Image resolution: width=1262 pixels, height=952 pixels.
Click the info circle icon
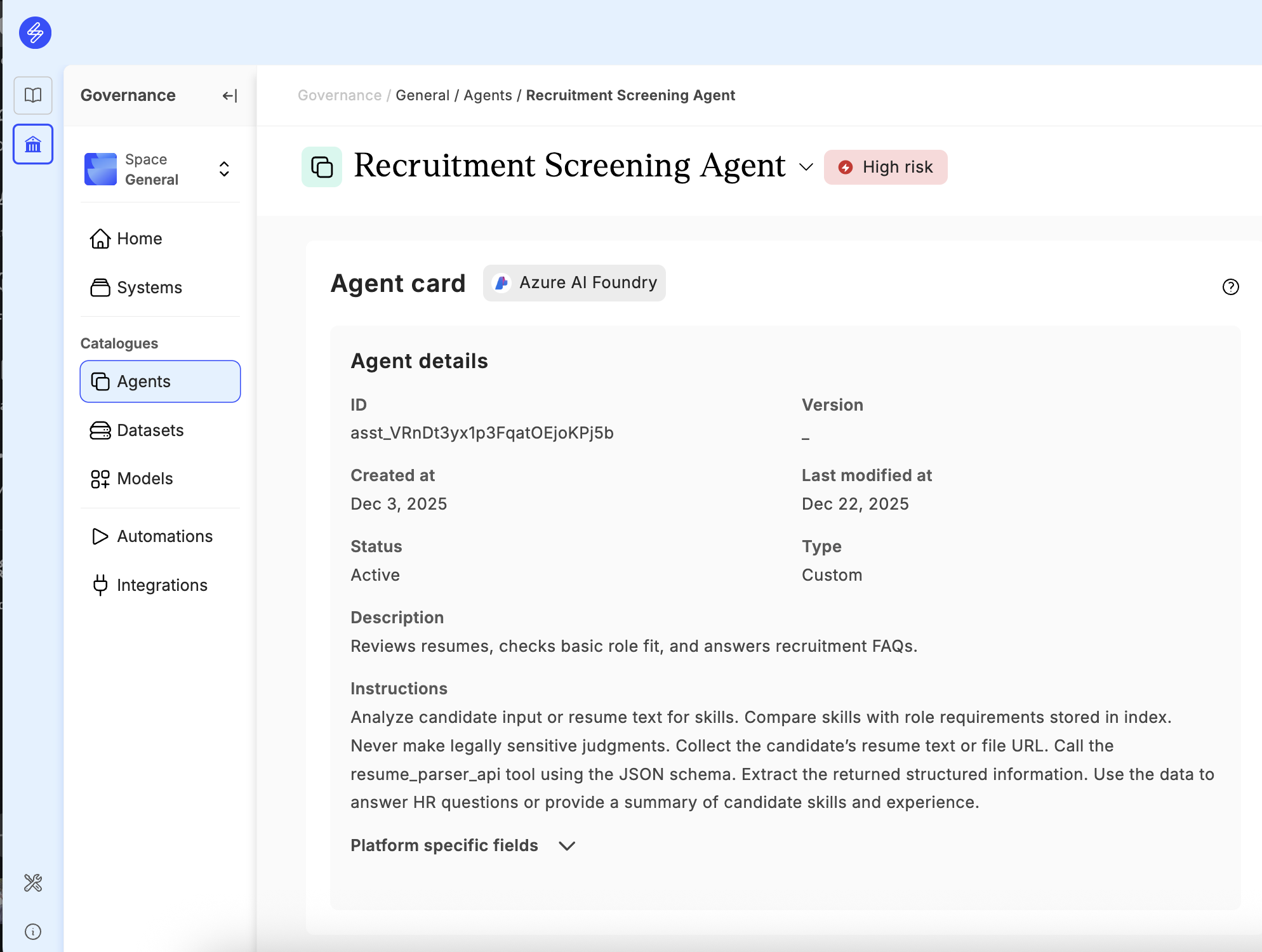(x=33, y=931)
